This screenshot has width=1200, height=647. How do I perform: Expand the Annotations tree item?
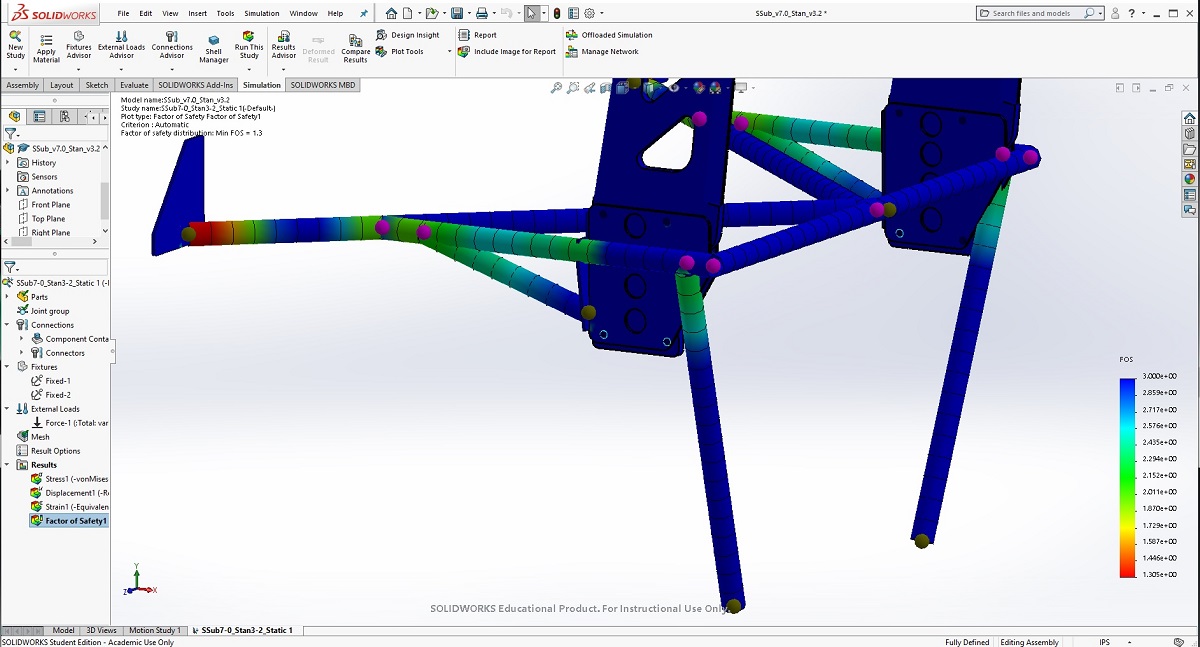click(x=8, y=190)
